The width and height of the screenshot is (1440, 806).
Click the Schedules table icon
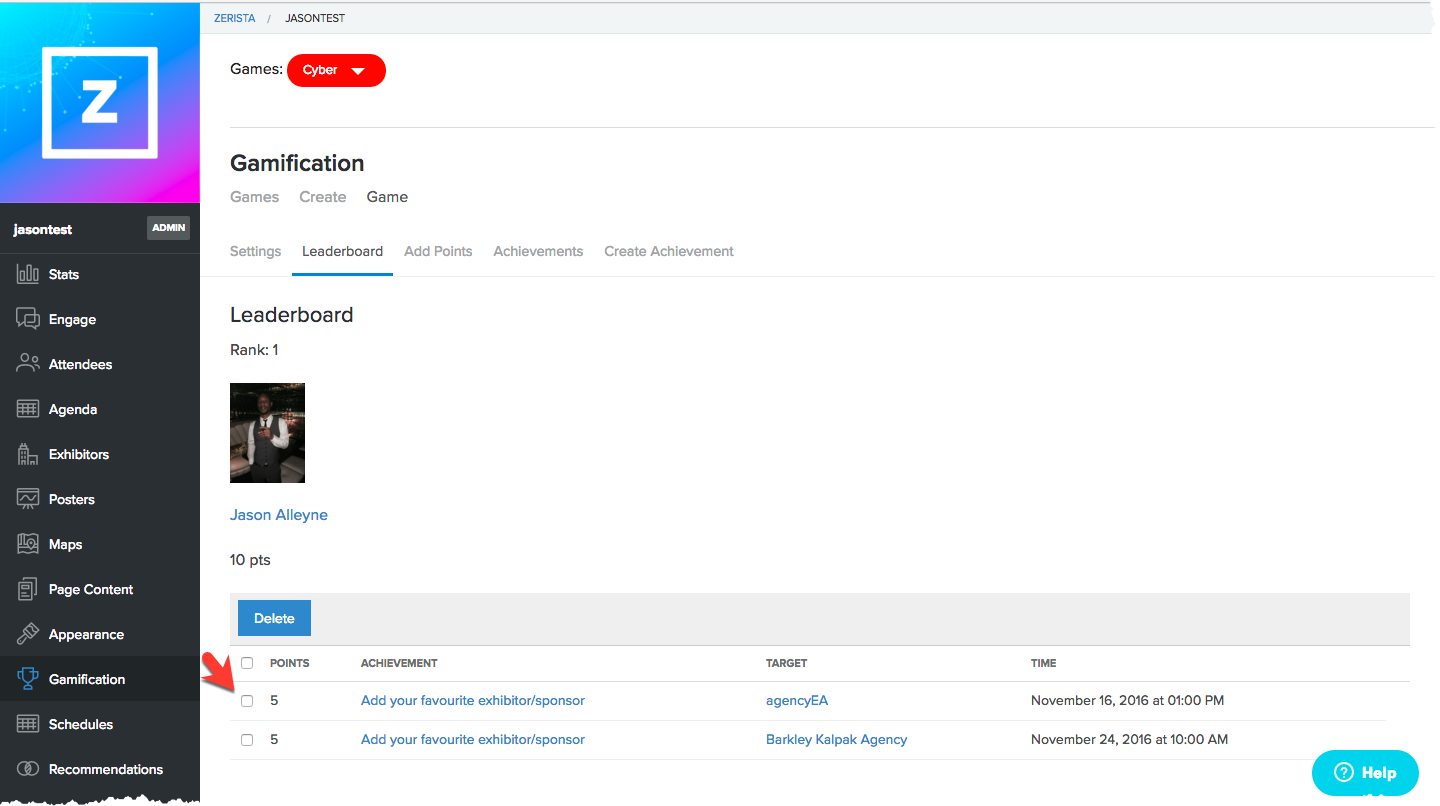[28, 724]
